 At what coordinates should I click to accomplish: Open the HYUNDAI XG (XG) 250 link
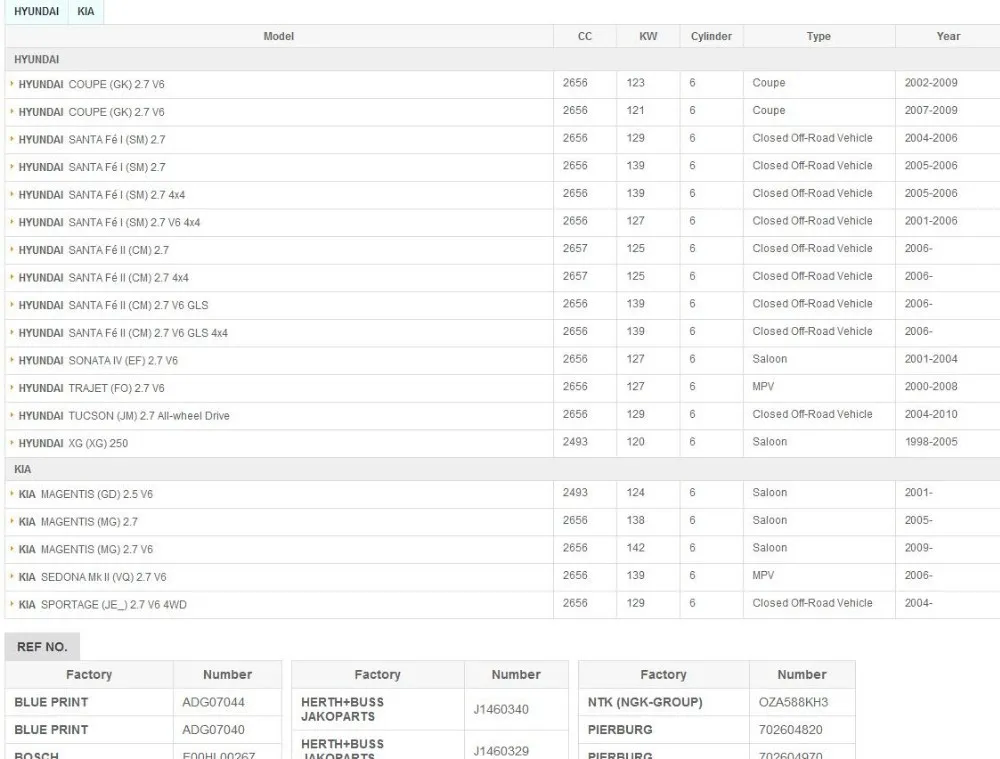[73, 443]
